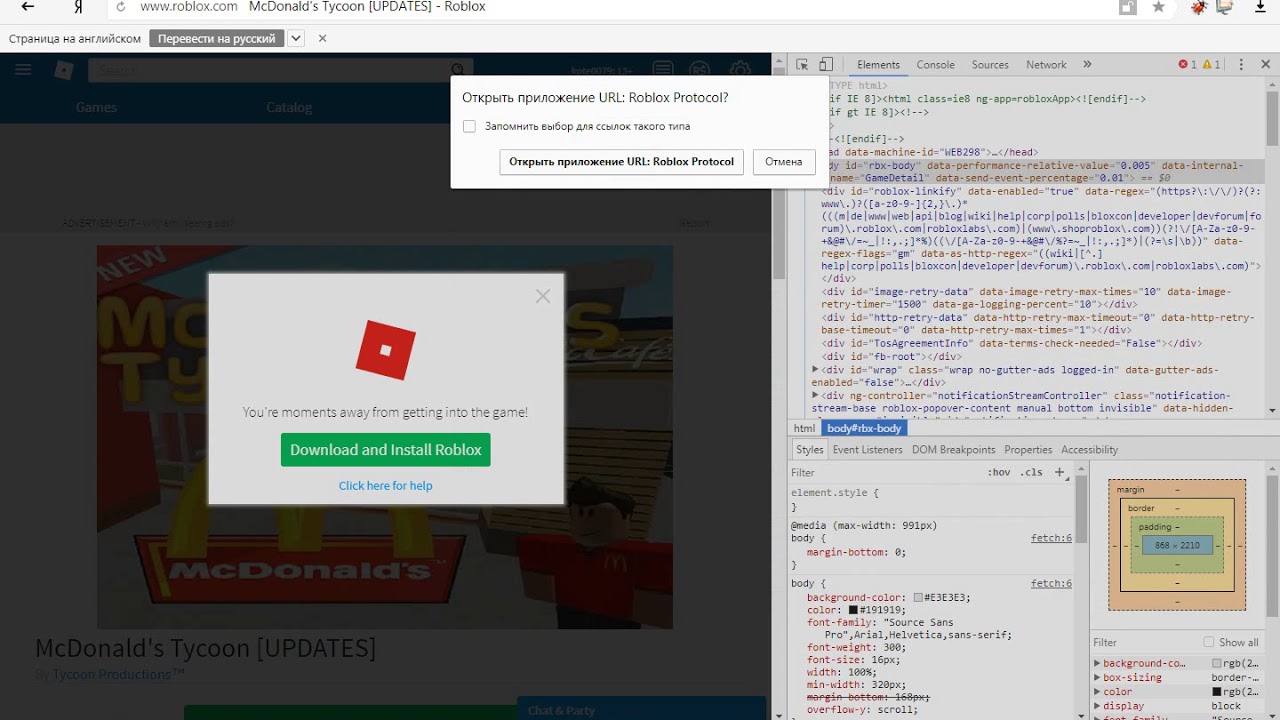
Task: Select the html breadcrumb
Action: (804, 429)
